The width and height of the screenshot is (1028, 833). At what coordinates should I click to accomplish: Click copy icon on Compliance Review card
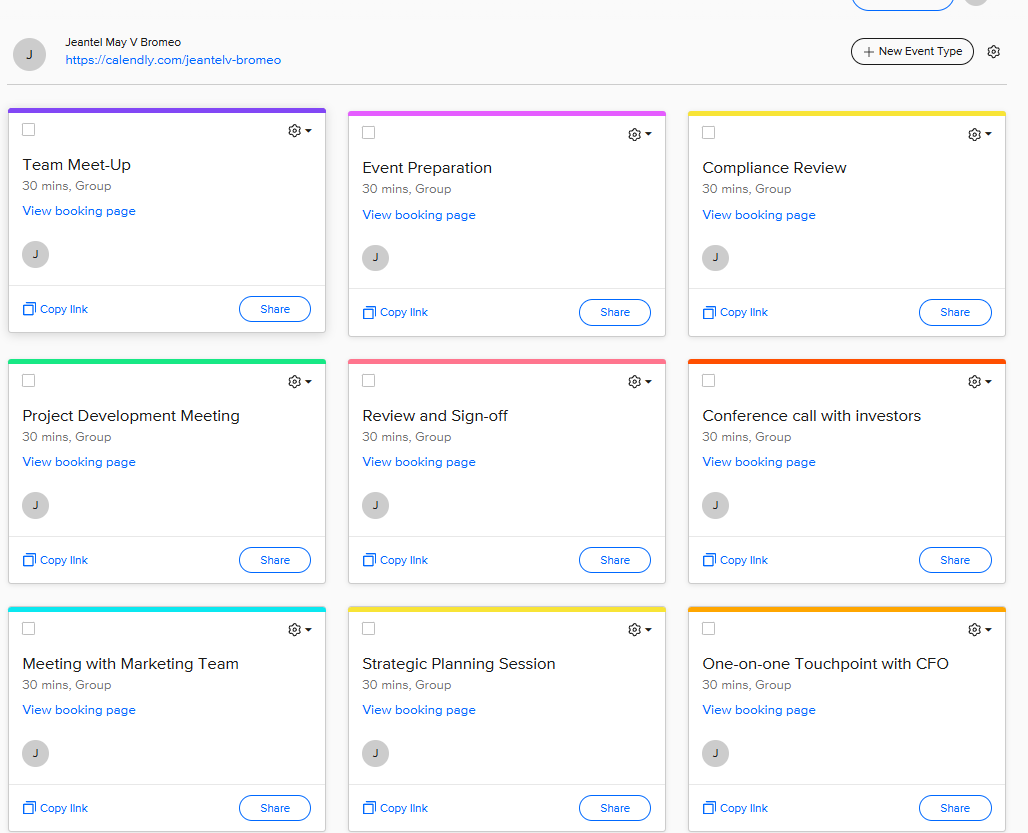pyautogui.click(x=709, y=312)
